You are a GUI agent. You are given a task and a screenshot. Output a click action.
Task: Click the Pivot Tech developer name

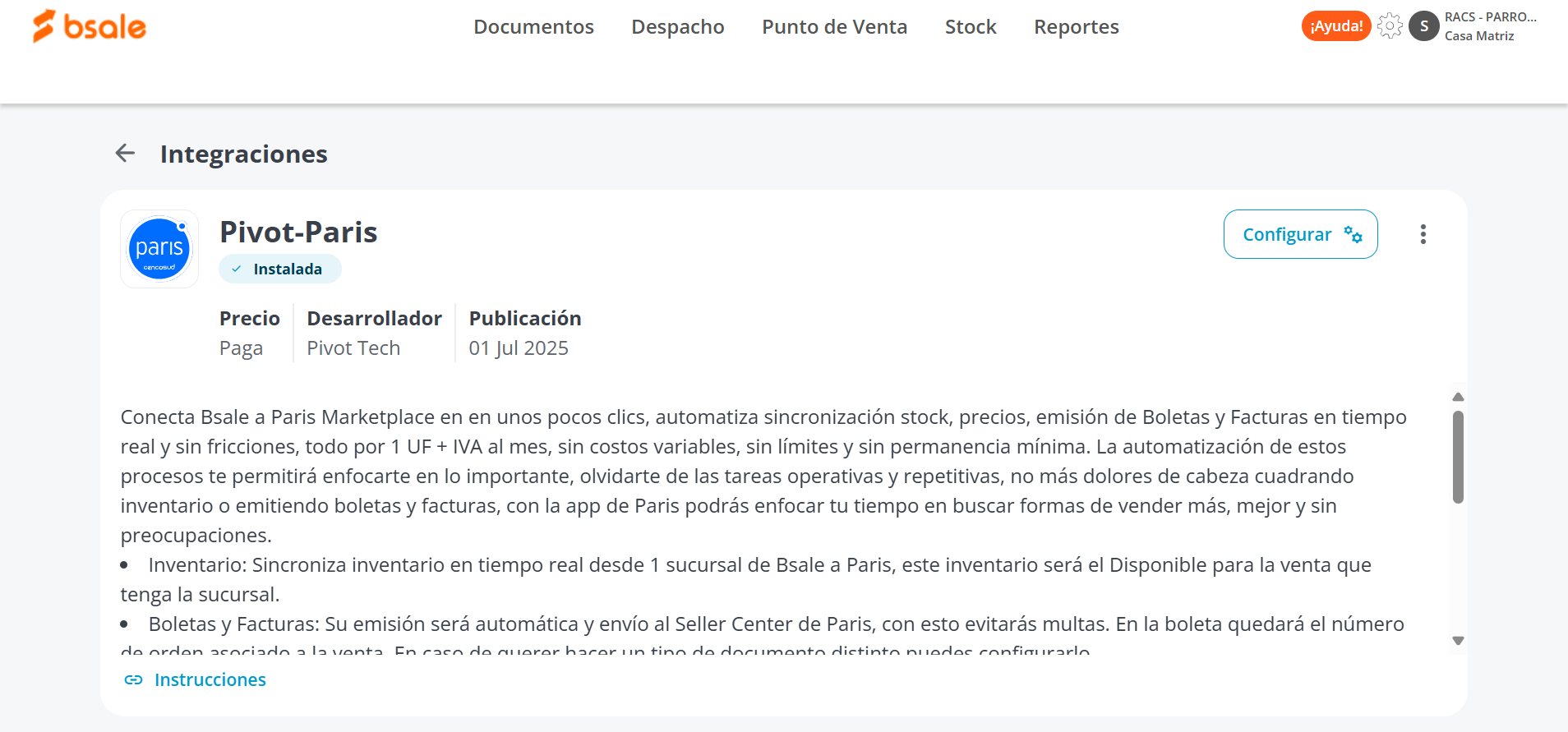click(x=353, y=348)
